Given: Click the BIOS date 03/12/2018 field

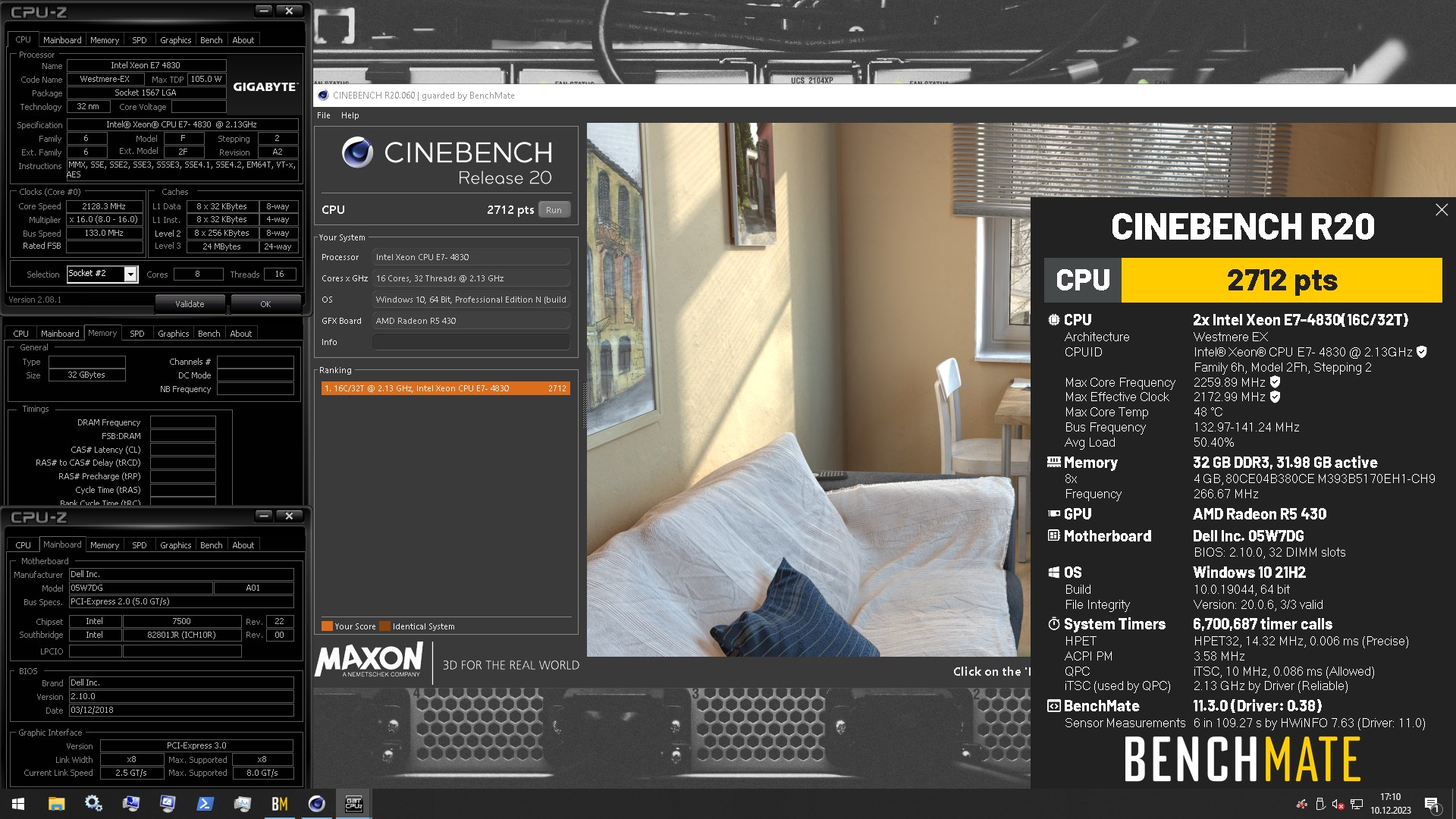Looking at the screenshot, I should pos(180,711).
